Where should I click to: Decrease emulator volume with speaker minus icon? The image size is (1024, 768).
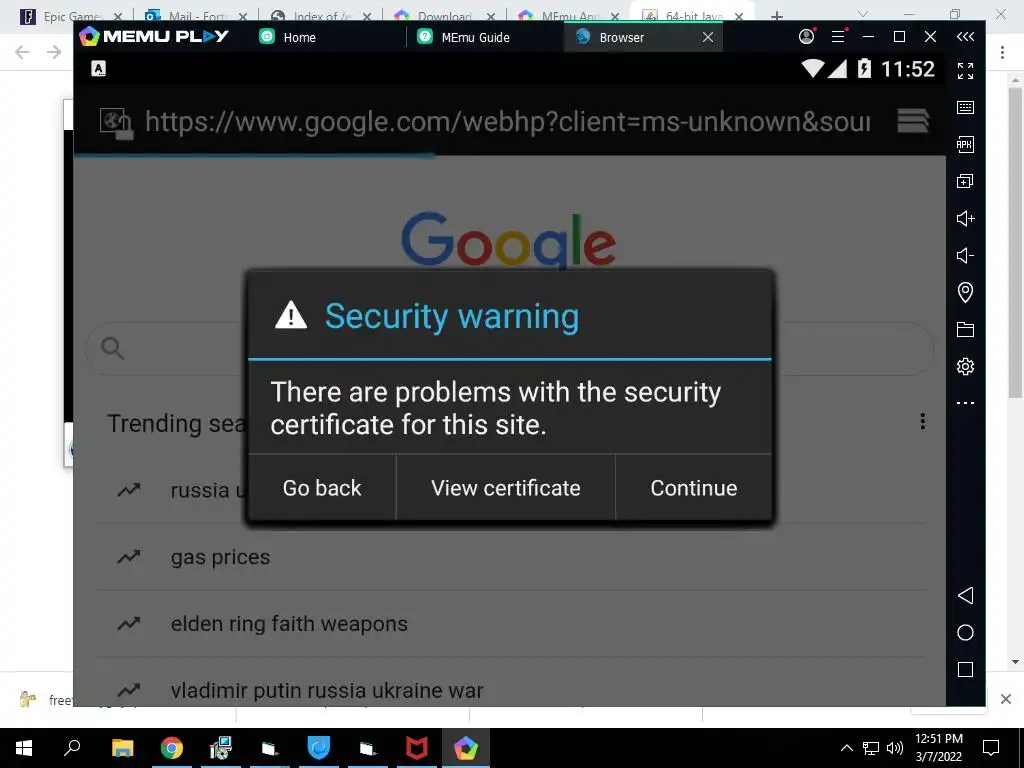[965, 255]
